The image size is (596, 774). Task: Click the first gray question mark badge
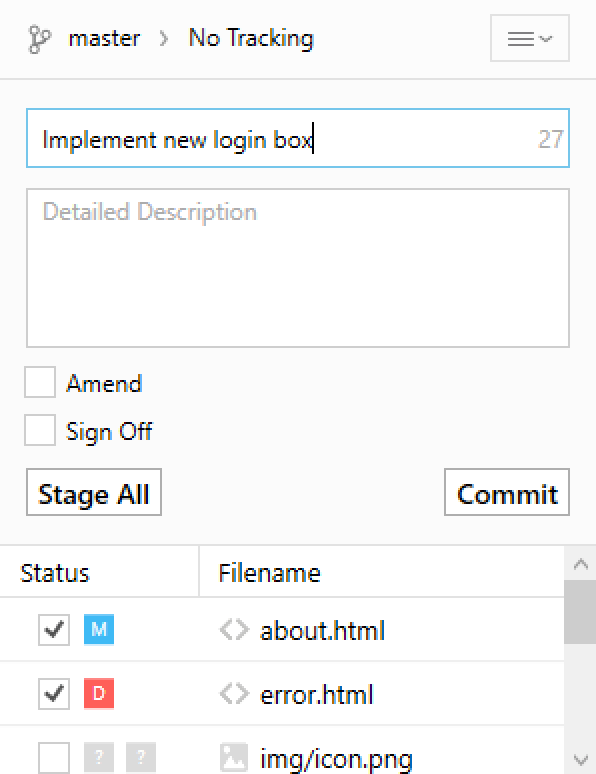tap(99, 757)
